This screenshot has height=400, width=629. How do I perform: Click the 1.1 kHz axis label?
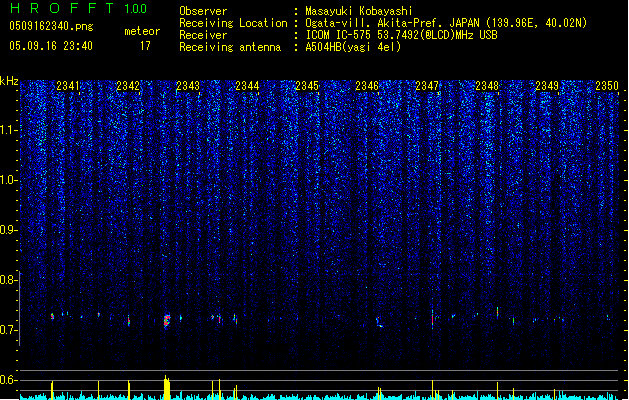(x=9, y=130)
